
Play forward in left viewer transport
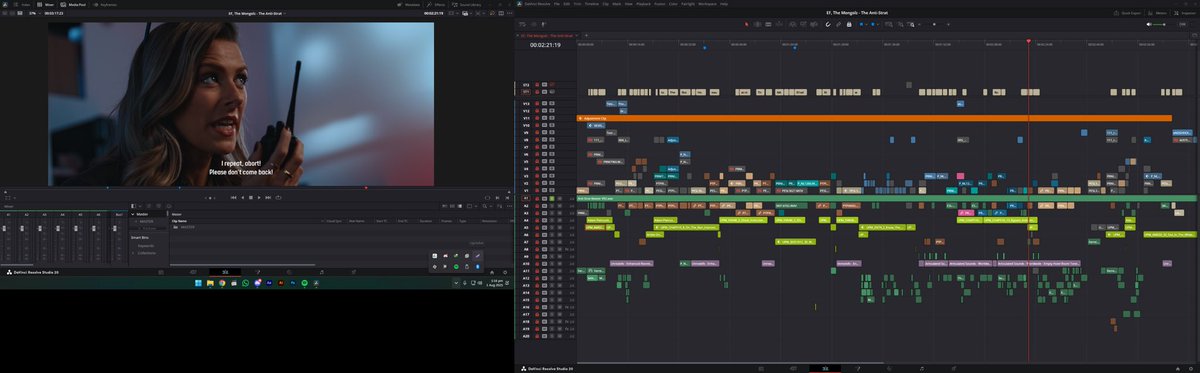coord(259,198)
